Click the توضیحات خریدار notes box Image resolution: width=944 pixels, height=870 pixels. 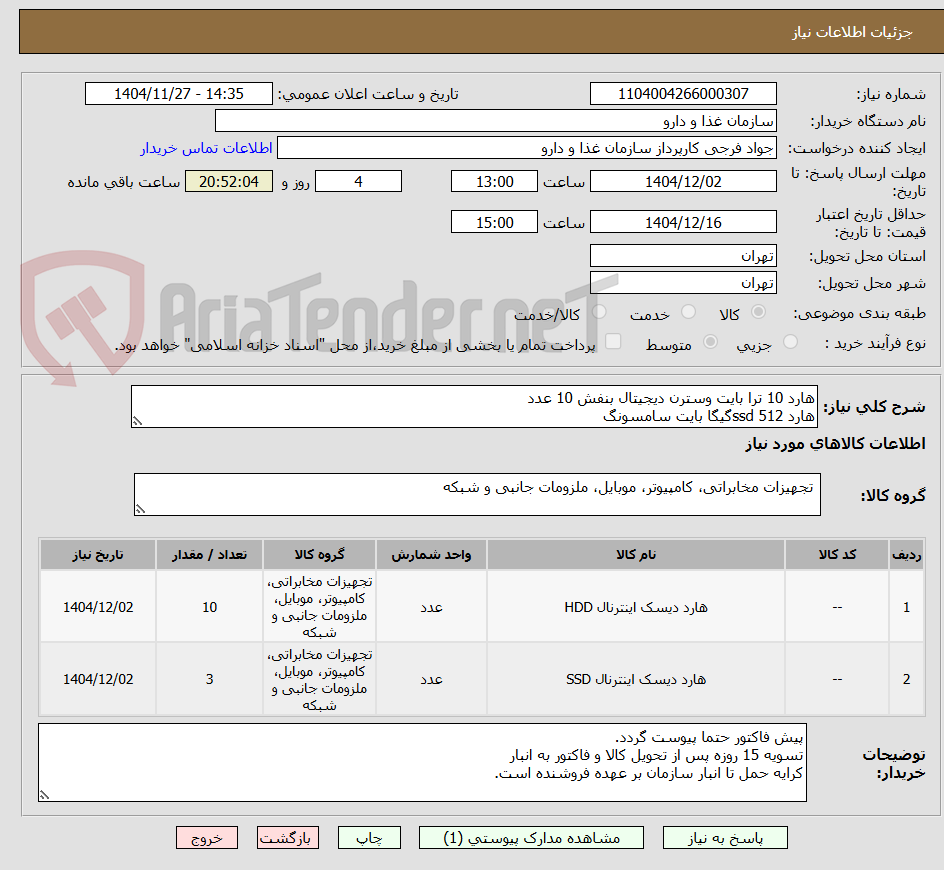point(423,762)
